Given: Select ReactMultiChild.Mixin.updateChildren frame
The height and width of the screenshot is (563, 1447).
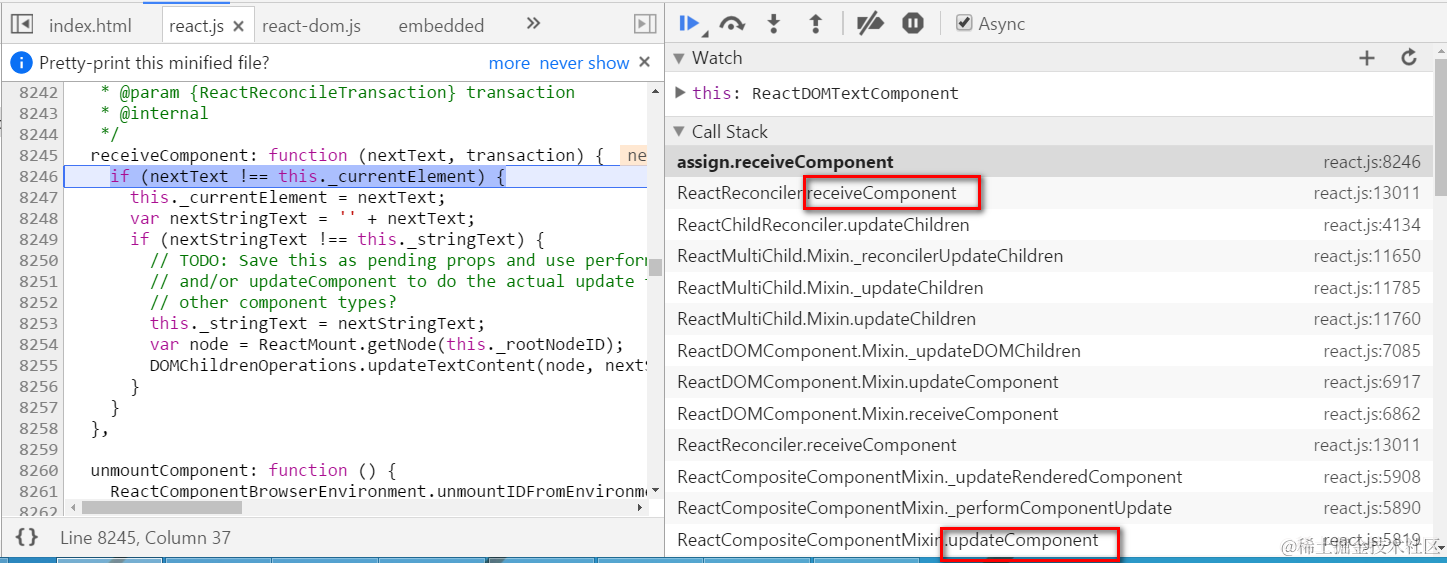Looking at the screenshot, I should coord(1048,319).
